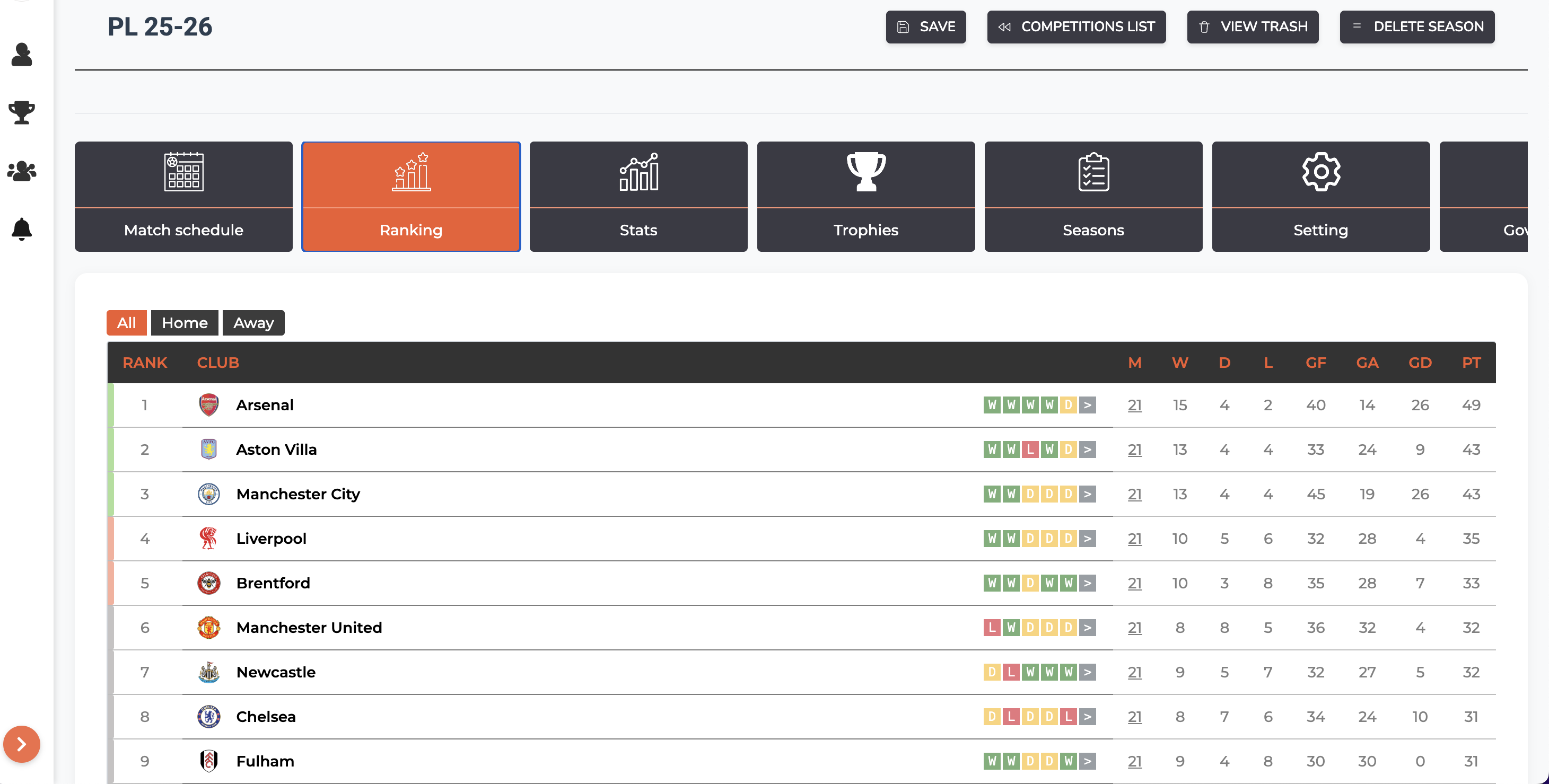Sort table by PT column header
Image resolution: width=1549 pixels, height=784 pixels.
tap(1471, 363)
